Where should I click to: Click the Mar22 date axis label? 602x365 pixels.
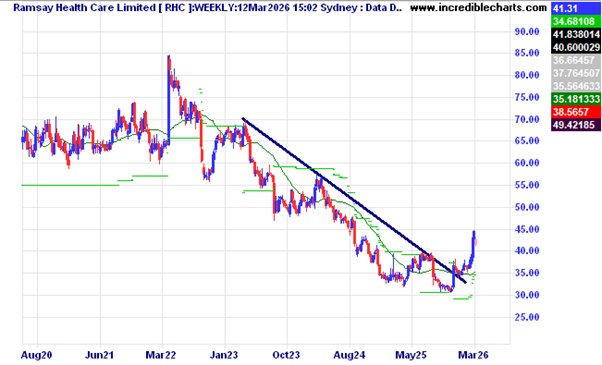161,355
